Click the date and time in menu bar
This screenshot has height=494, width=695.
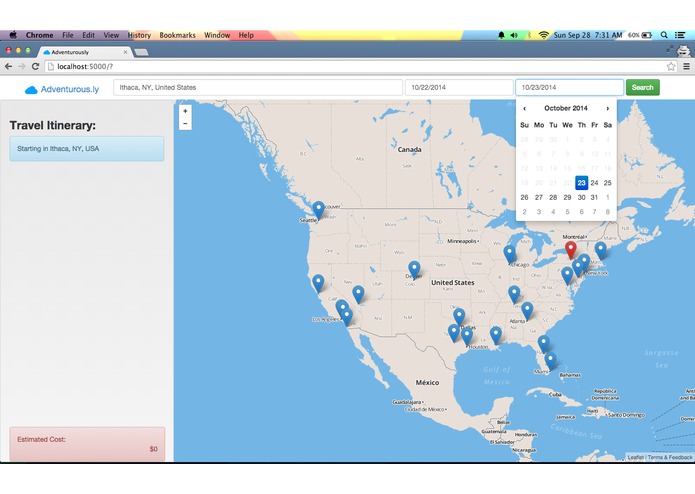588,35
